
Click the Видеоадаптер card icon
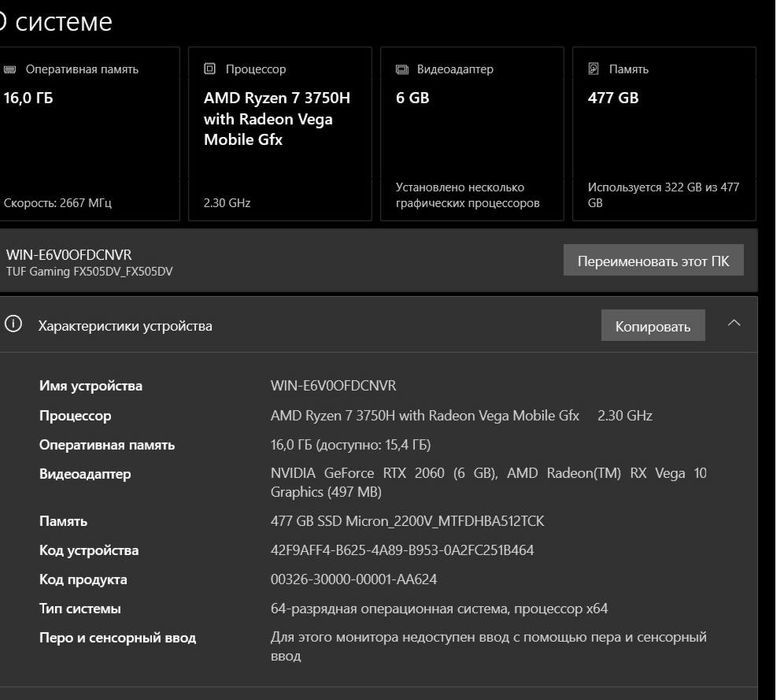[402, 69]
